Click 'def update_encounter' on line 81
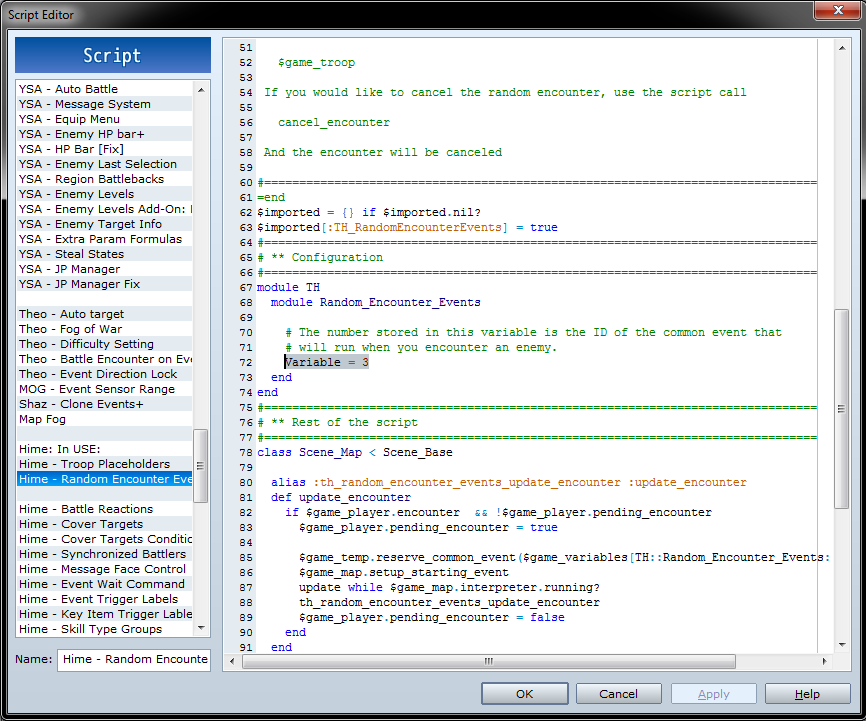866x721 pixels. (341, 497)
